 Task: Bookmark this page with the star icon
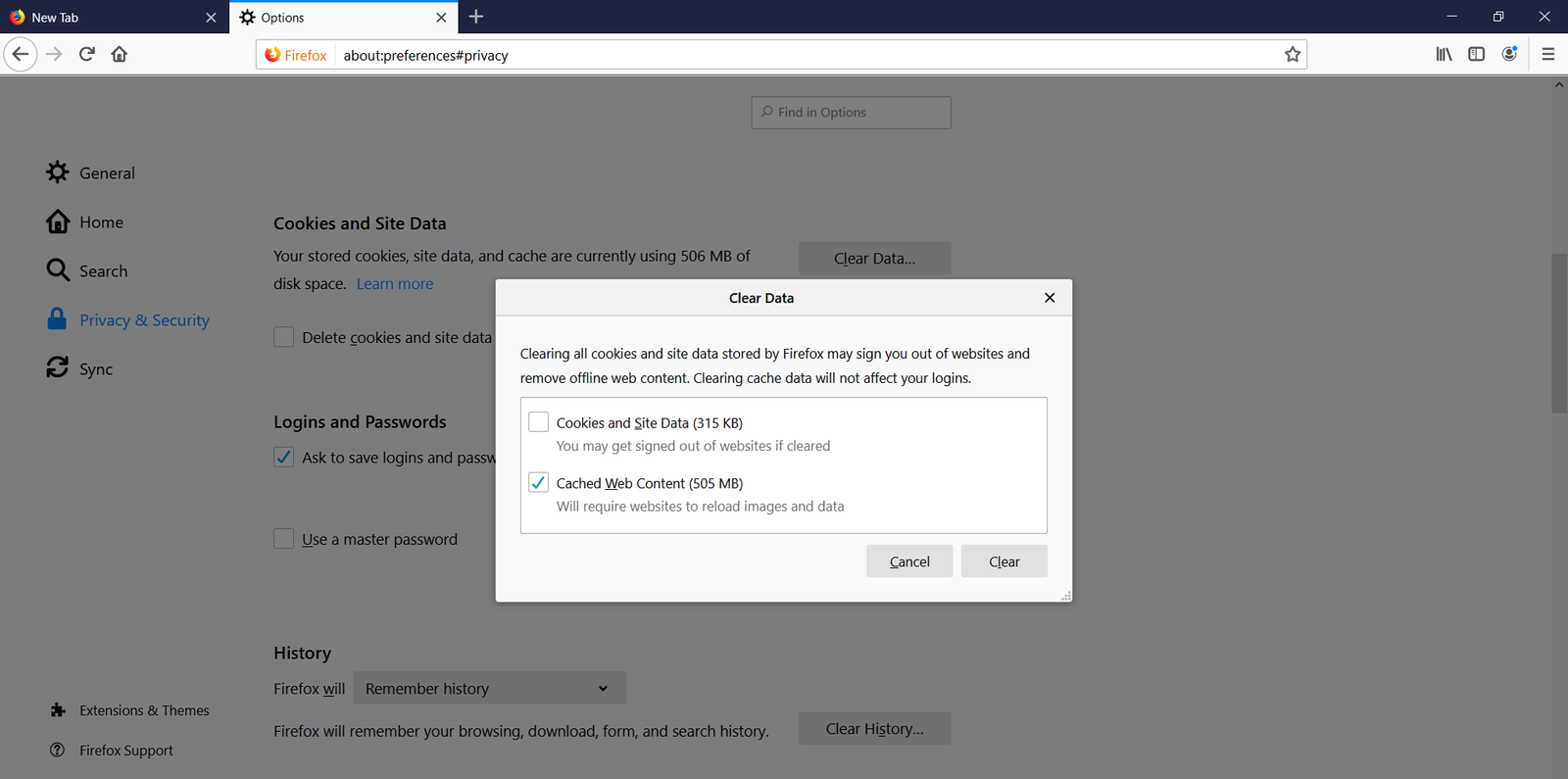pos(1293,55)
